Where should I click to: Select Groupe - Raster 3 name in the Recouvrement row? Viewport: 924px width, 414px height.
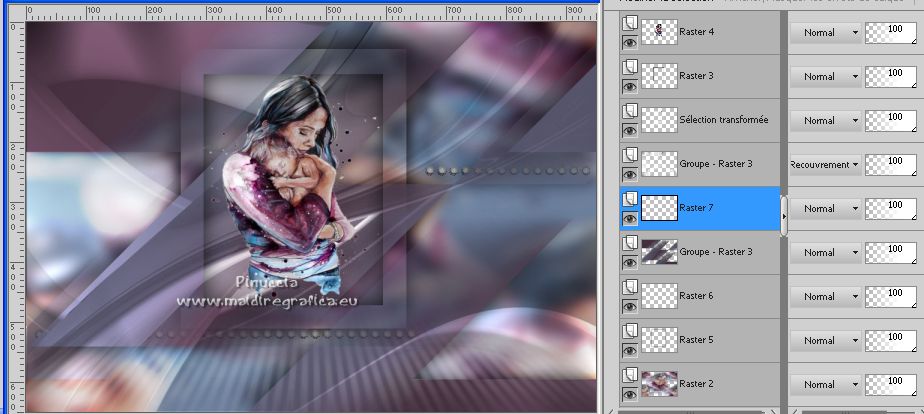click(x=716, y=164)
